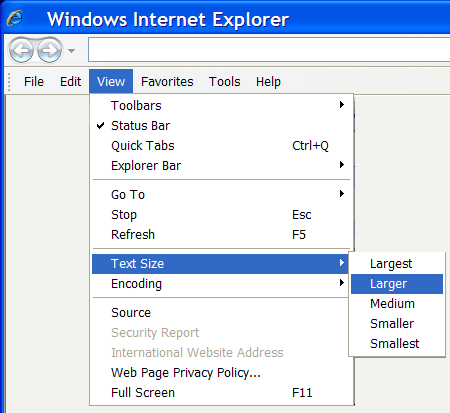Click the Internet Explorer logo icon
The image size is (450, 413).
[15, 18]
